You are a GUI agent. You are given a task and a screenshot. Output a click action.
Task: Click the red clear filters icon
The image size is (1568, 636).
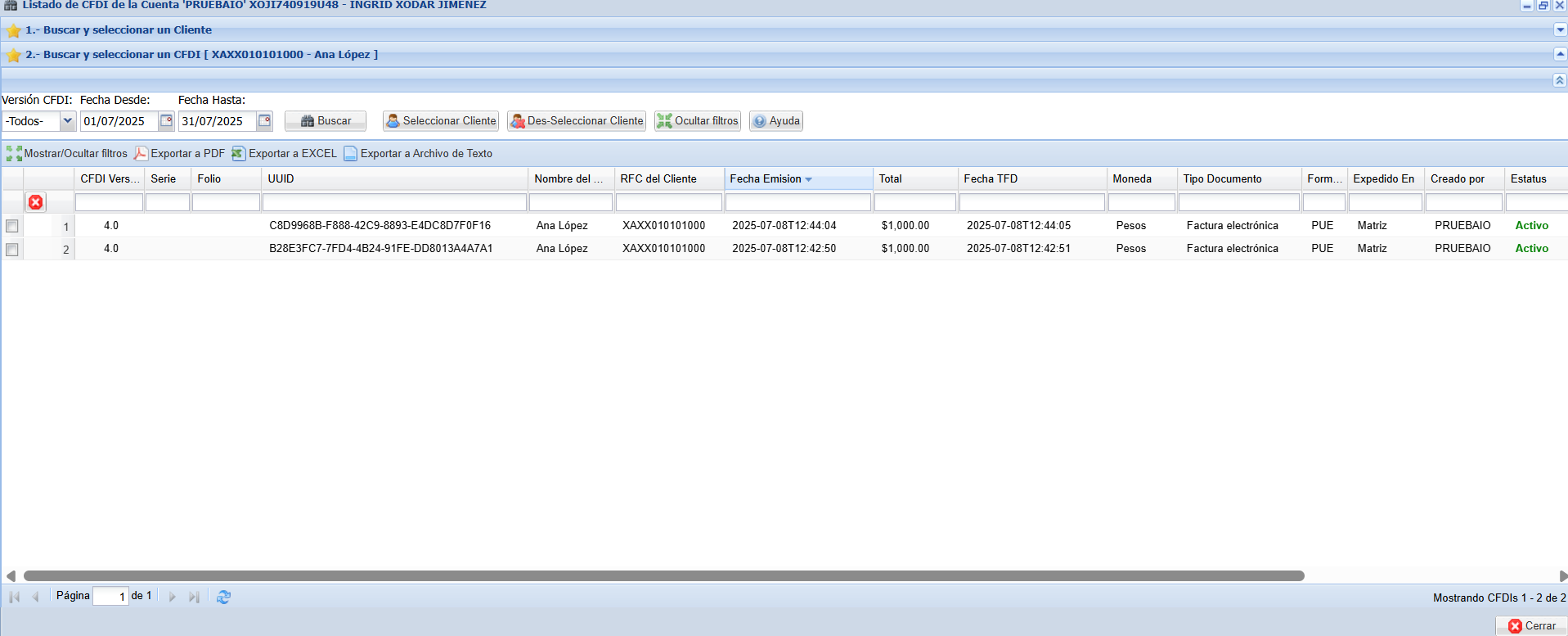pyautogui.click(x=36, y=202)
